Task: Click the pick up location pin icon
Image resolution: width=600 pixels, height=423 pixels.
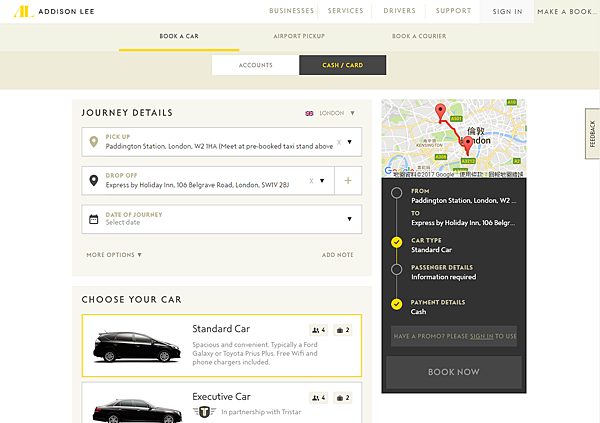Action: pyautogui.click(x=93, y=142)
